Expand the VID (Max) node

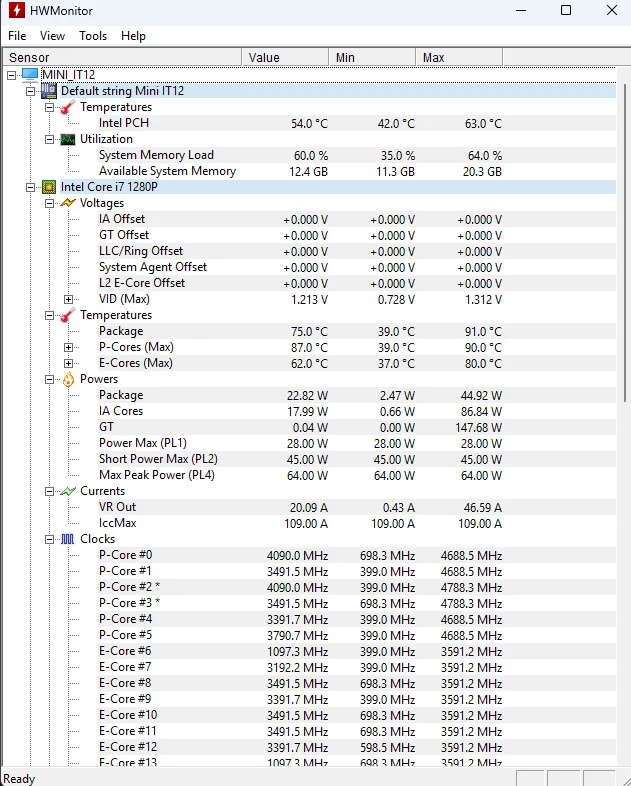[68, 299]
